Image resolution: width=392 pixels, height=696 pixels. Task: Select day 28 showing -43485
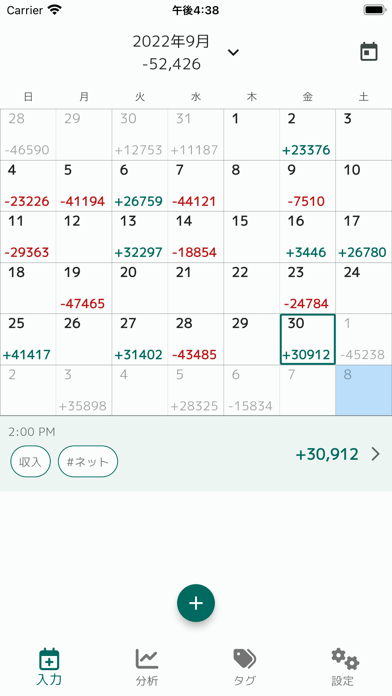click(x=196, y=340)
